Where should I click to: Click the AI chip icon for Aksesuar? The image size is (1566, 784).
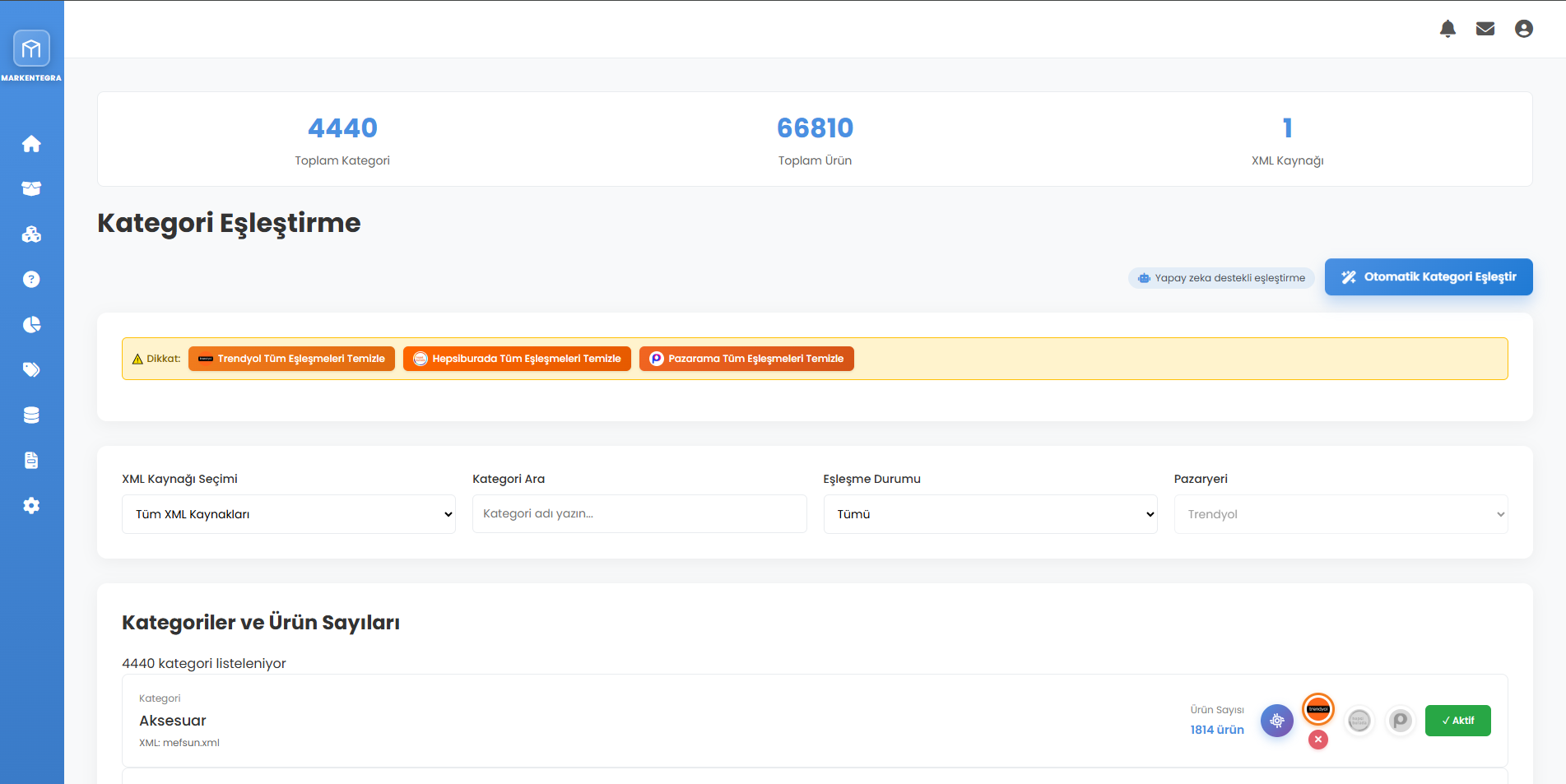pyautogui.click(x=1276, y=721)
